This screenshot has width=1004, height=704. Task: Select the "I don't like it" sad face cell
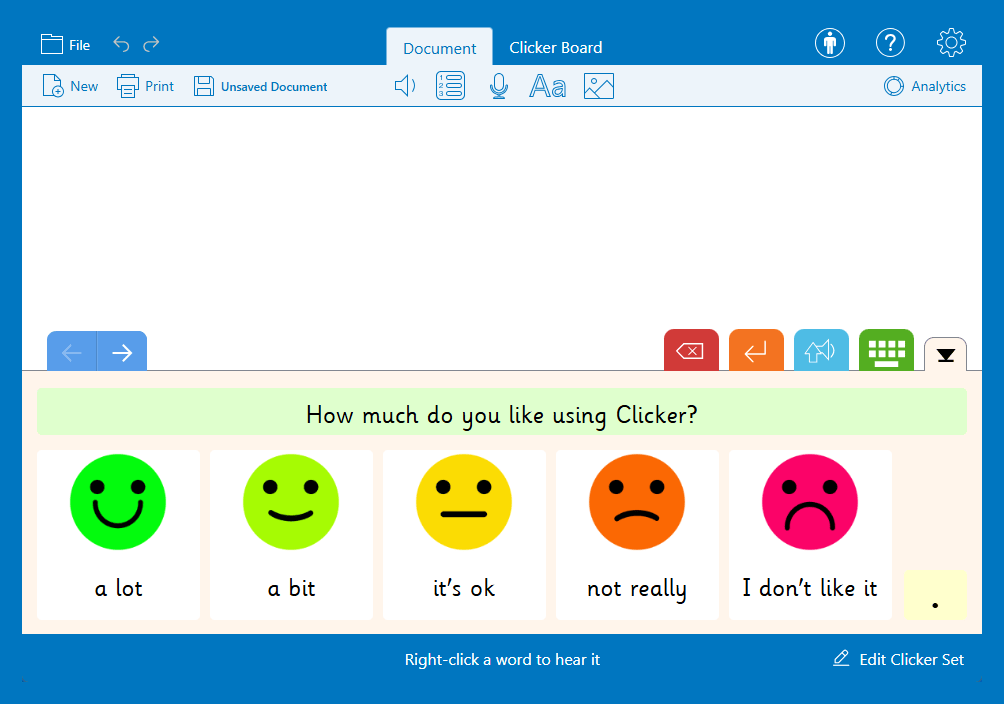point(810,535)
